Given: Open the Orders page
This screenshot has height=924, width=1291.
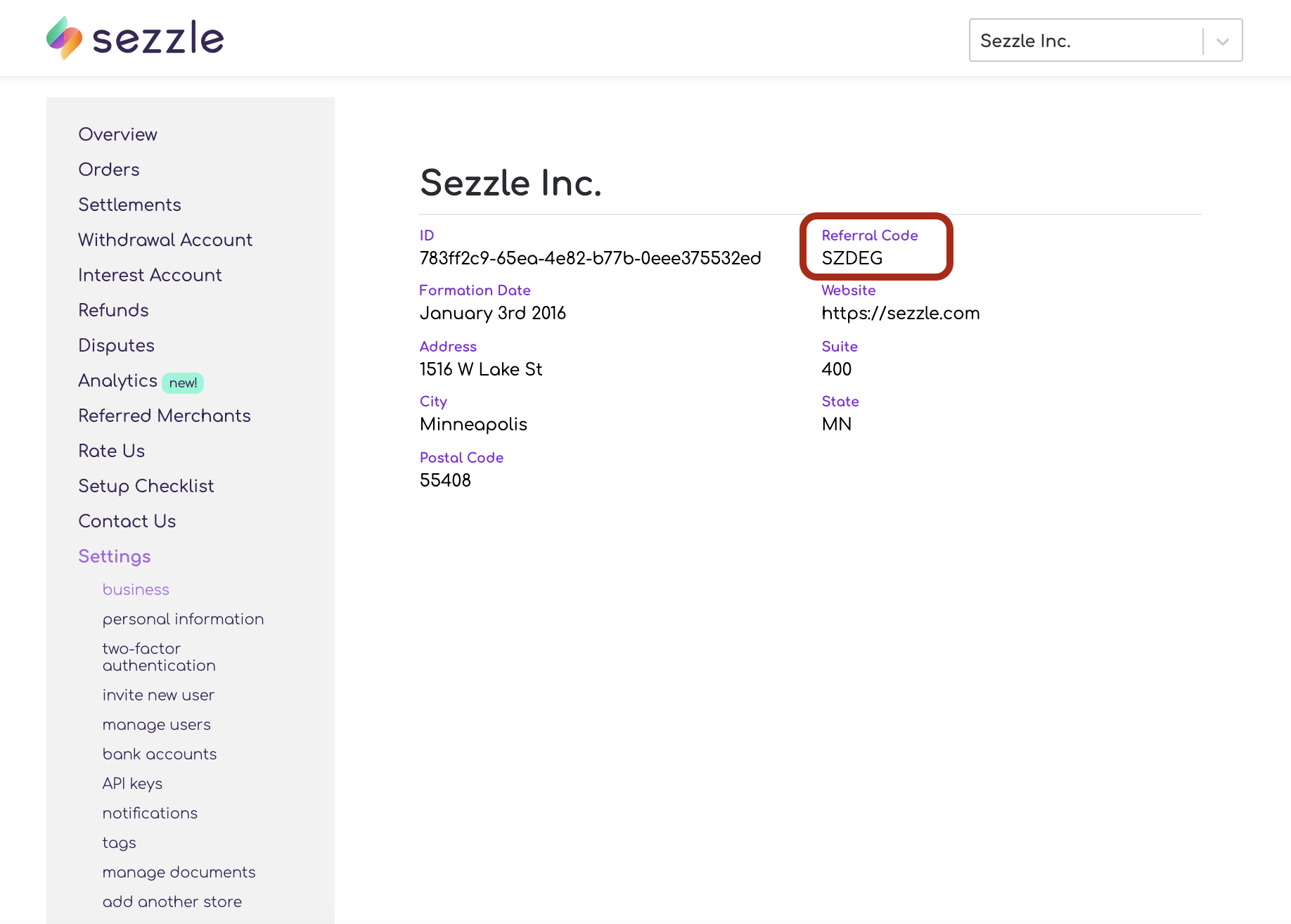Looking at the screenshot, I should tap(109, 169).
